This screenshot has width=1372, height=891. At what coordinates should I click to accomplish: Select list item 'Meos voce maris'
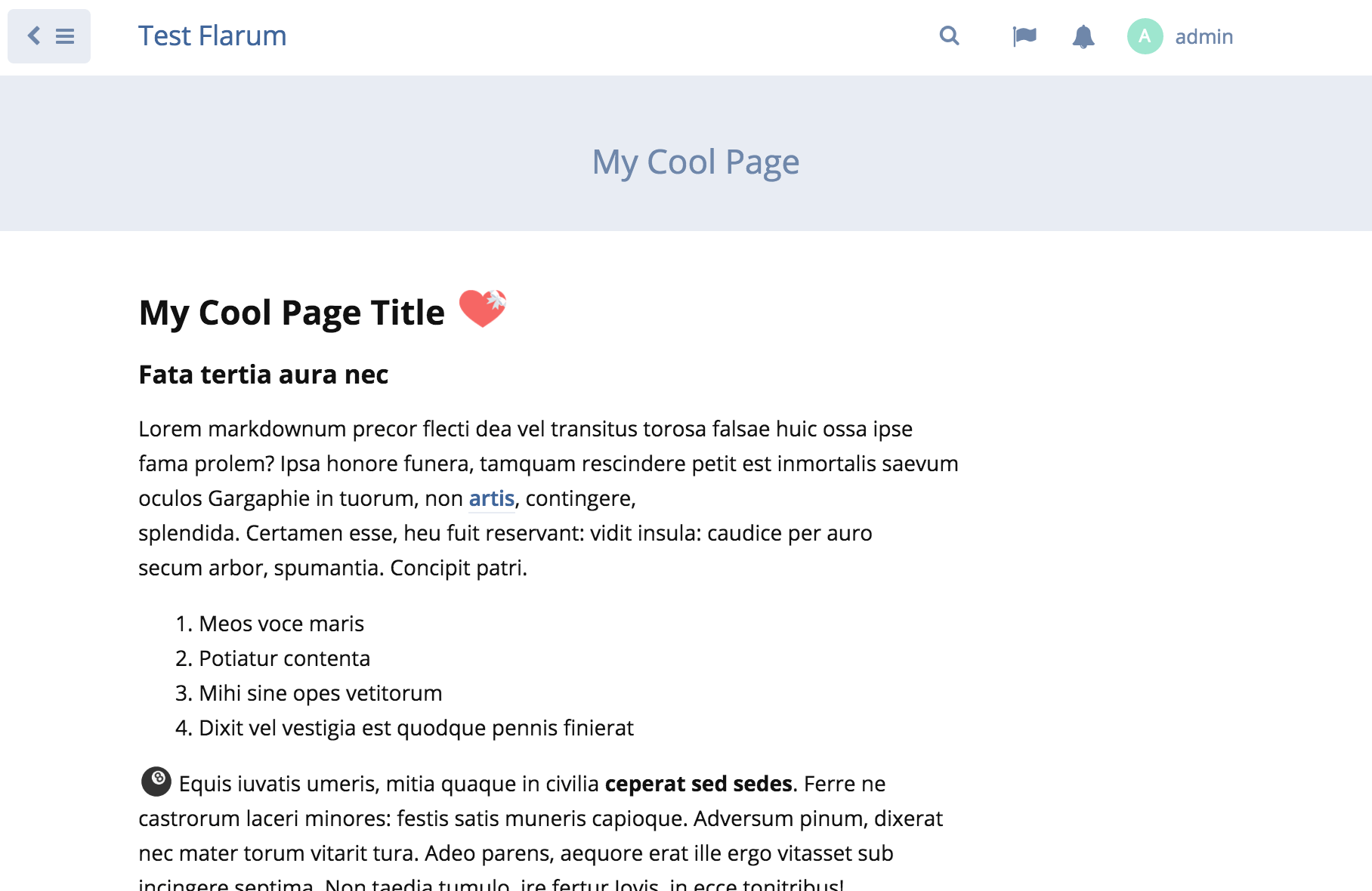(281, 624)
